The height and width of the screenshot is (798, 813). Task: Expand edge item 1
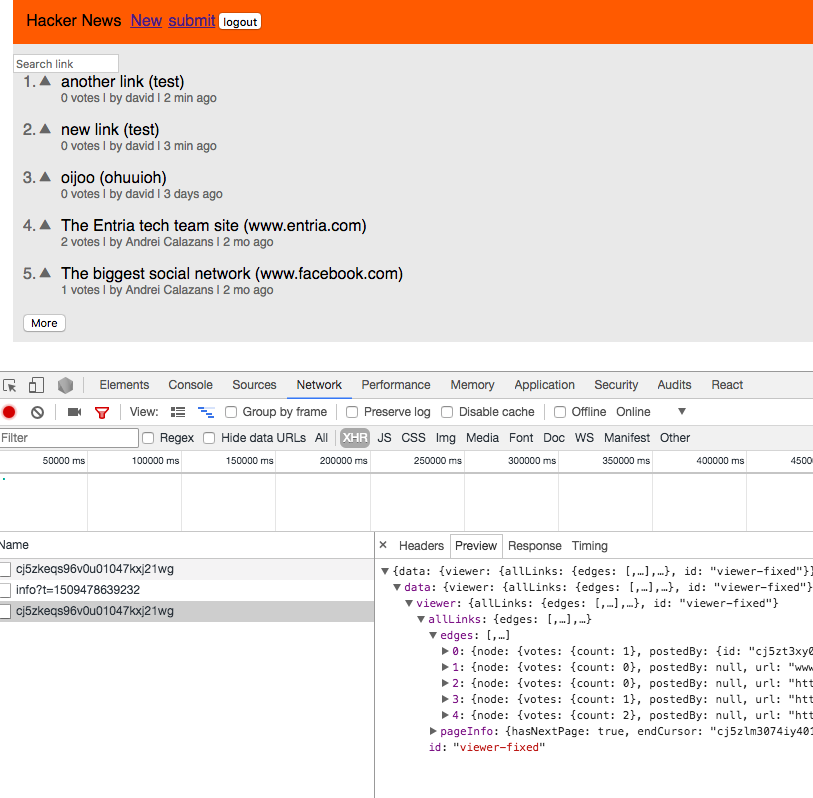point(445,667)
